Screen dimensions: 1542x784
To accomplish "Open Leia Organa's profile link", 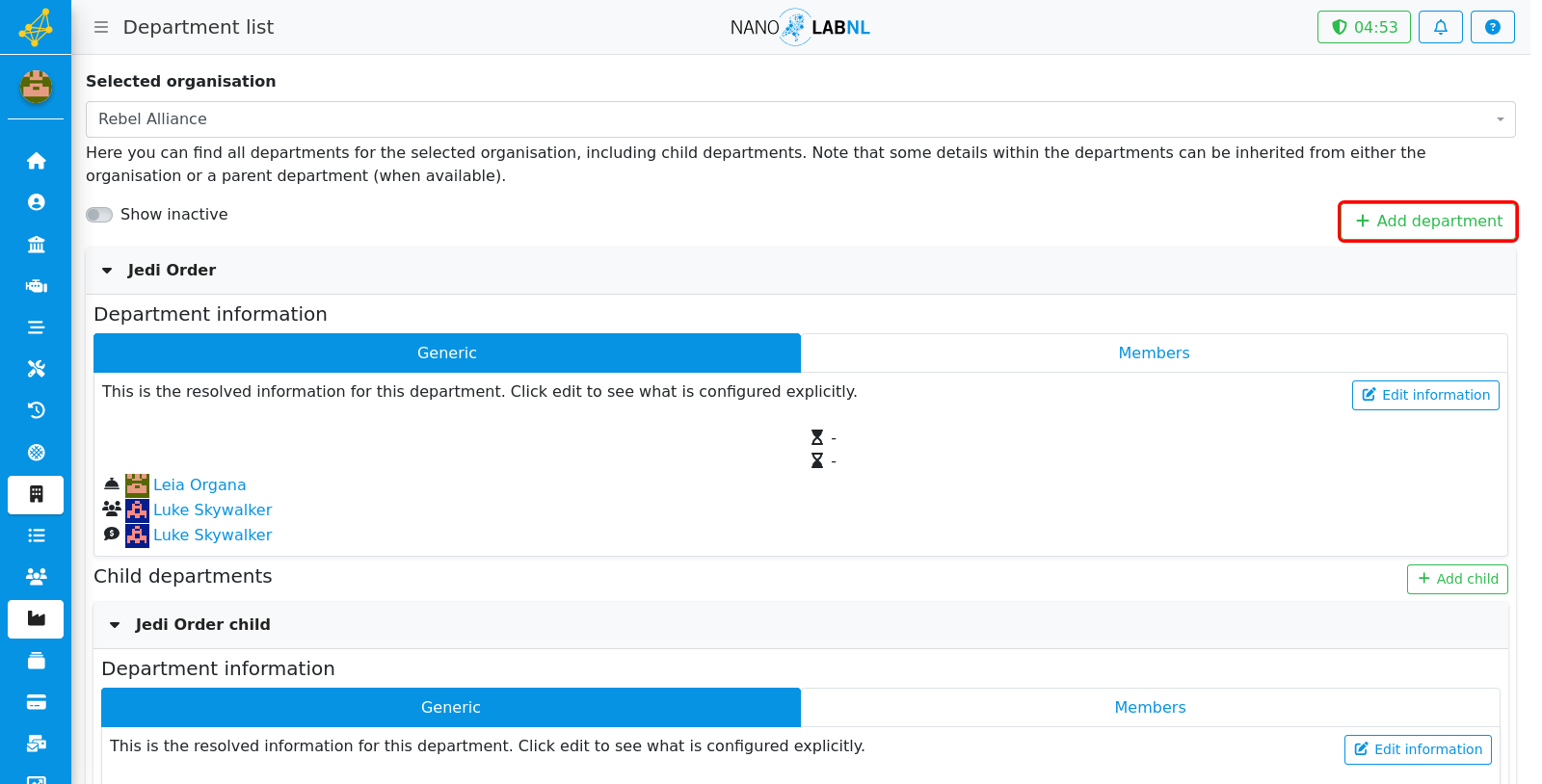I will (x=199, y=484).
